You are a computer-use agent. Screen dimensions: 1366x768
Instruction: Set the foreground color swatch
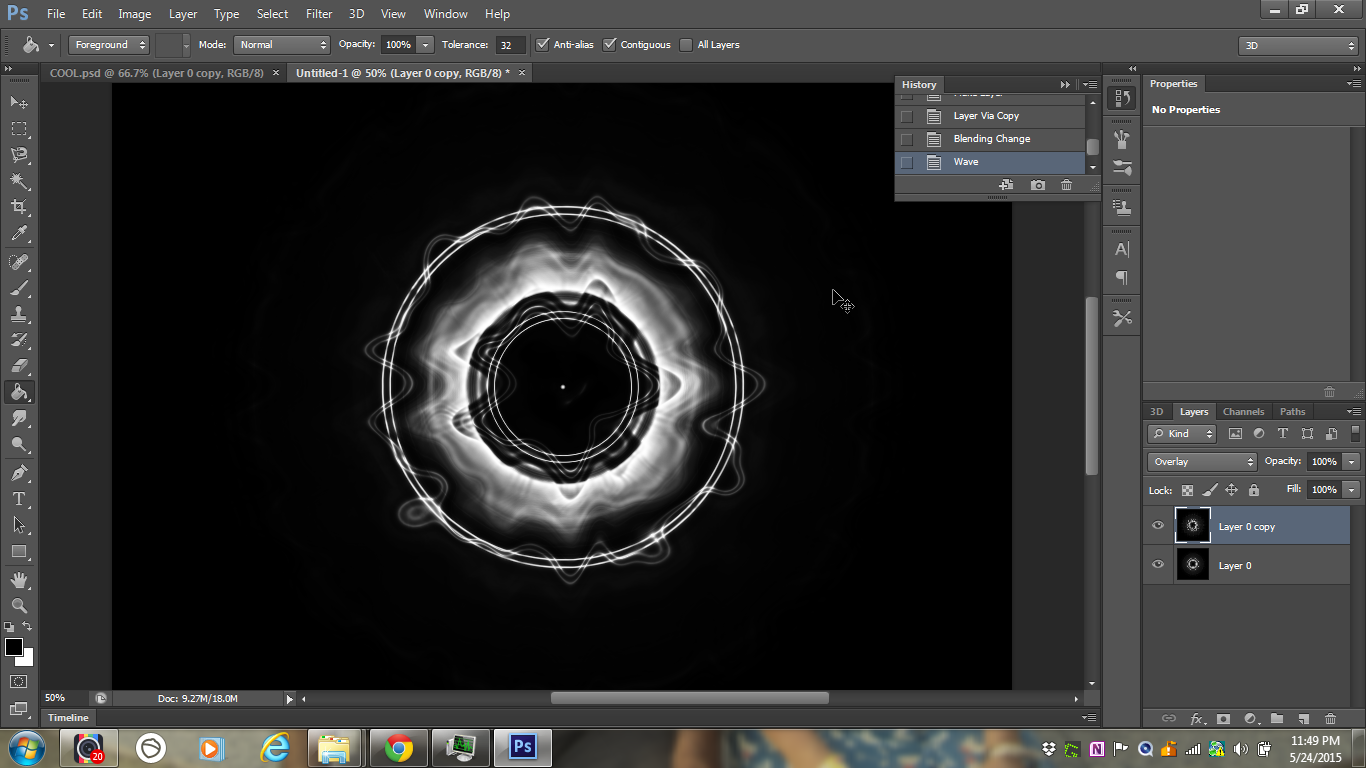(14, 647)
